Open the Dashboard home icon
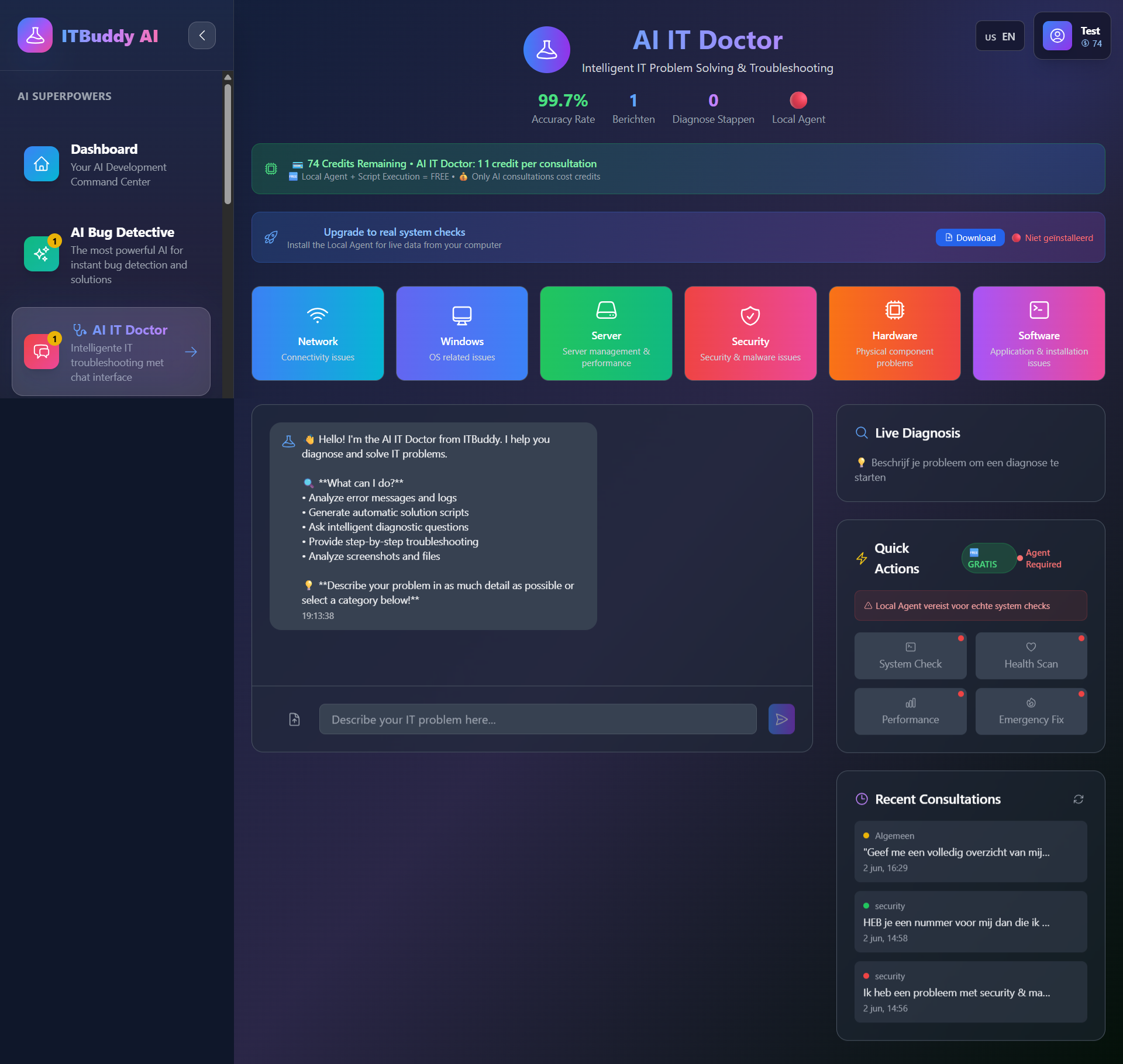This screenshot has height=1064, width=1123. coord(42,164)
